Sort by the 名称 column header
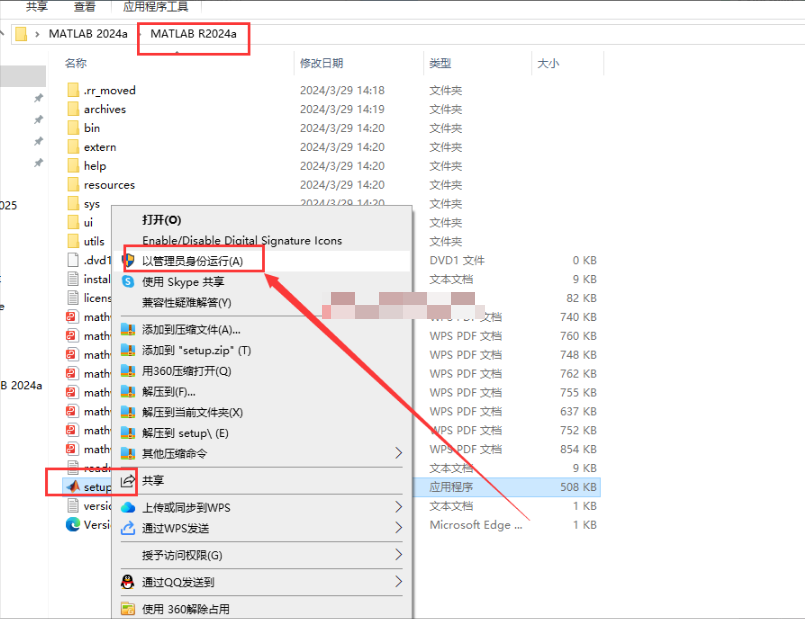 [x=75, y=63]
